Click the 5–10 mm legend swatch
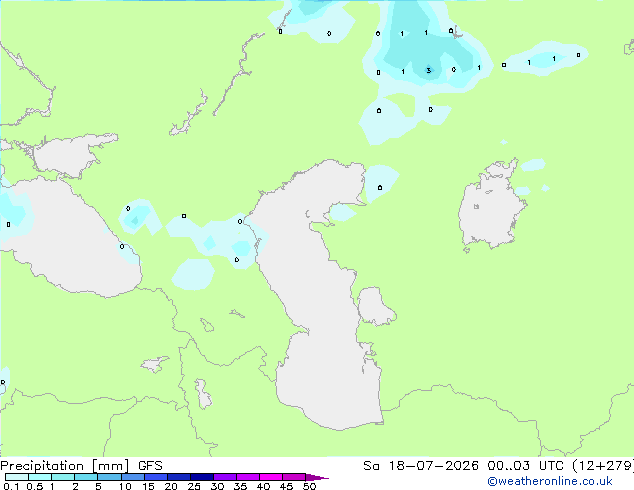The width and height of the screenshot is (634, 490). [x=109, y=477]
